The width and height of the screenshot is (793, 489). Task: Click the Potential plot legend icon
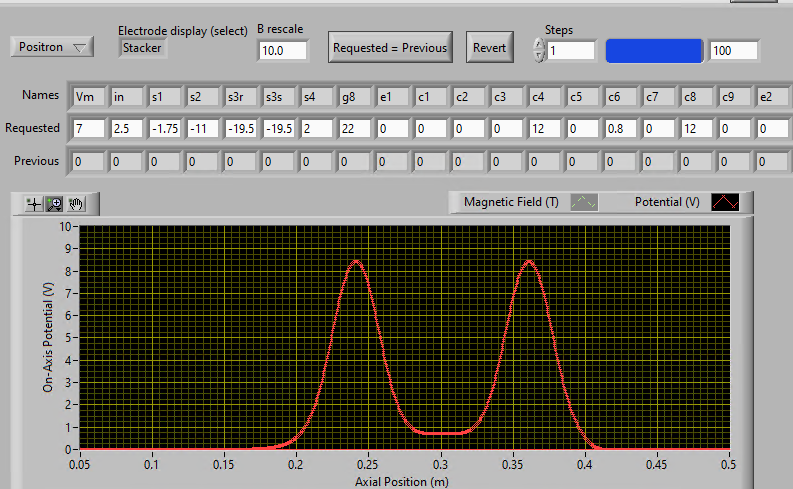tap(725, 202)
